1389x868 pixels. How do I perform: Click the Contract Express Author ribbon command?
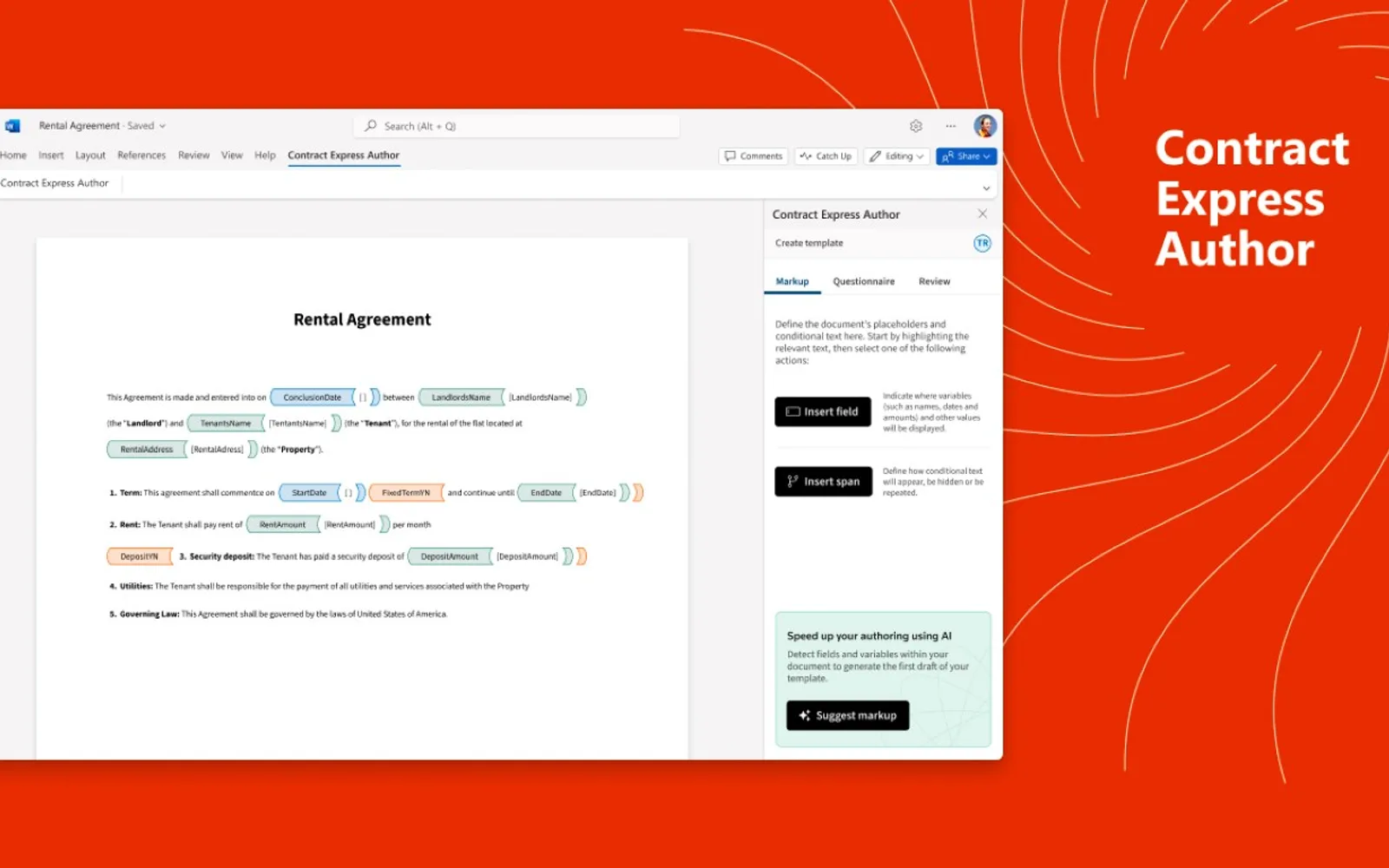click(x=55, y=183)
